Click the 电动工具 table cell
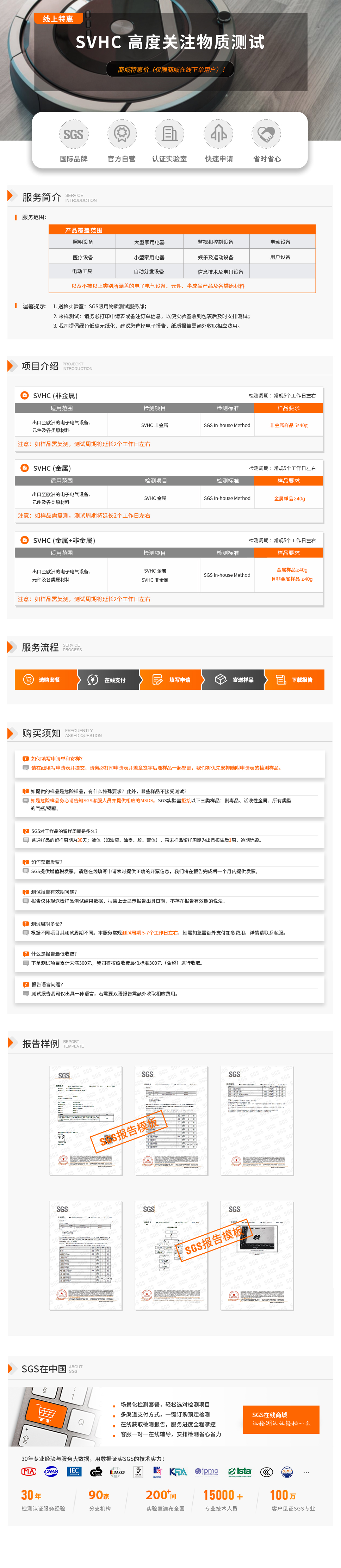This screenshot has width=341, height=1568. (x=83, y=271)
